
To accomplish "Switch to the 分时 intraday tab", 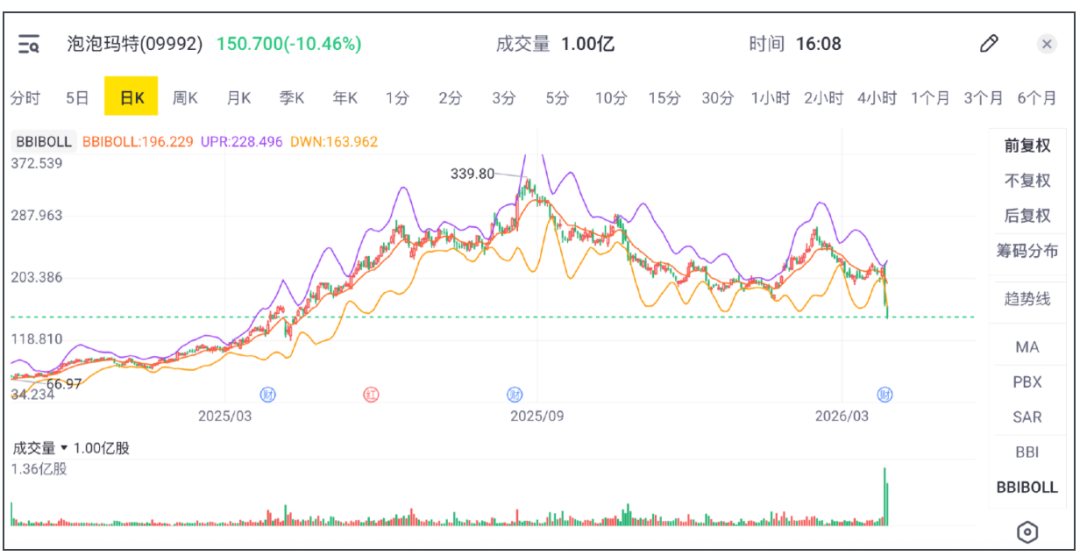I will pyautogui.click(x=25, y=98).
